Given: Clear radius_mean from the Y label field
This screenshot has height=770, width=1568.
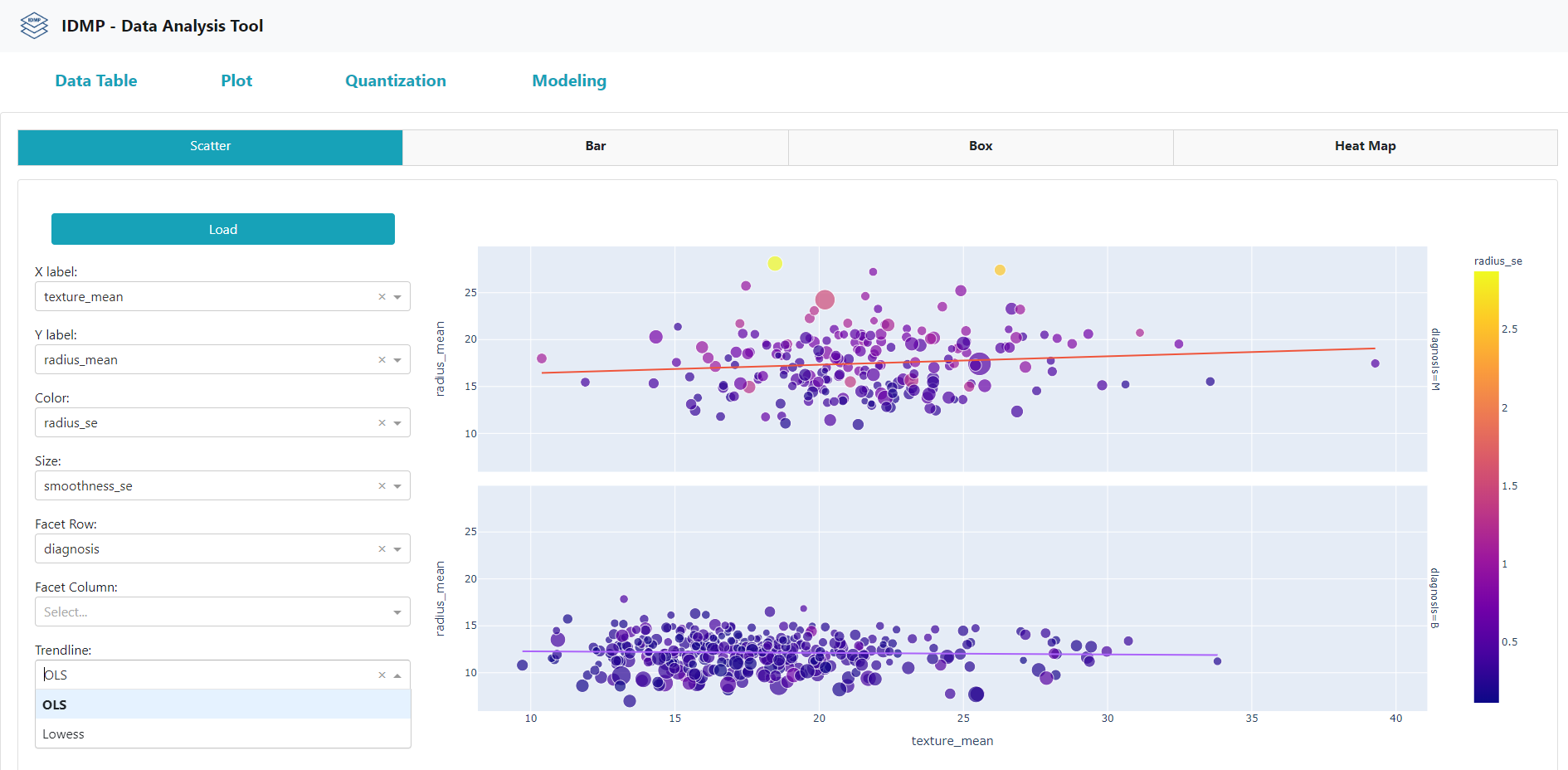Looking at the screenshot, I should (x=382, y=359).
